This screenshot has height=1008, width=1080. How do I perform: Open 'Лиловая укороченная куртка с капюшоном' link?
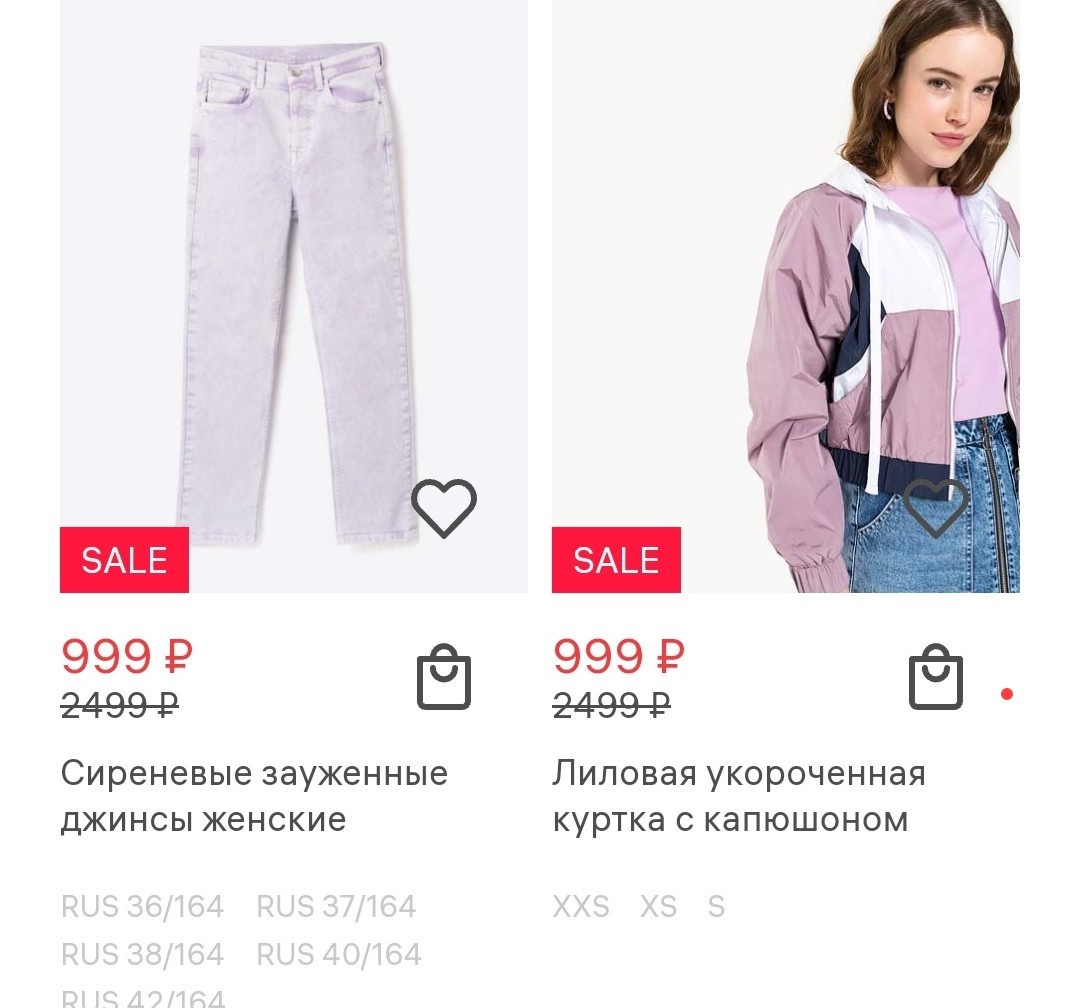(739, 796)
